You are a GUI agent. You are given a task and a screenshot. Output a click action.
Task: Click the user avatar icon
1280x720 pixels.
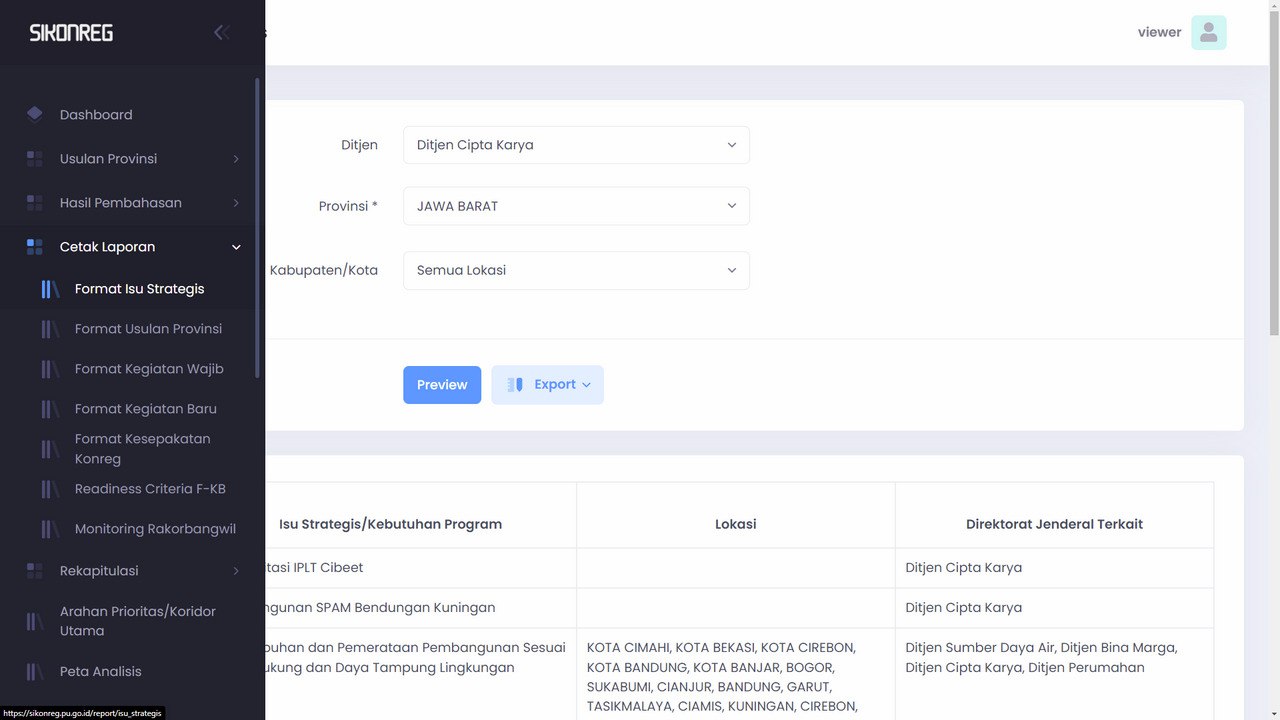(x=1208, y=32)
